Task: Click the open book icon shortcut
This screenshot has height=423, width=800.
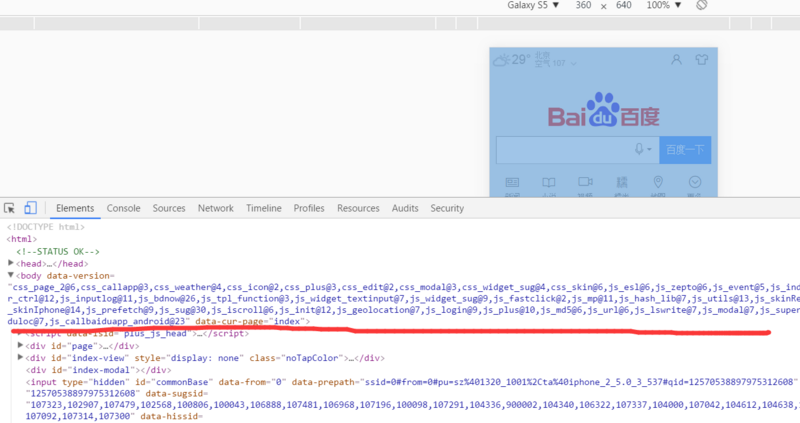Action: coord(548,182)
